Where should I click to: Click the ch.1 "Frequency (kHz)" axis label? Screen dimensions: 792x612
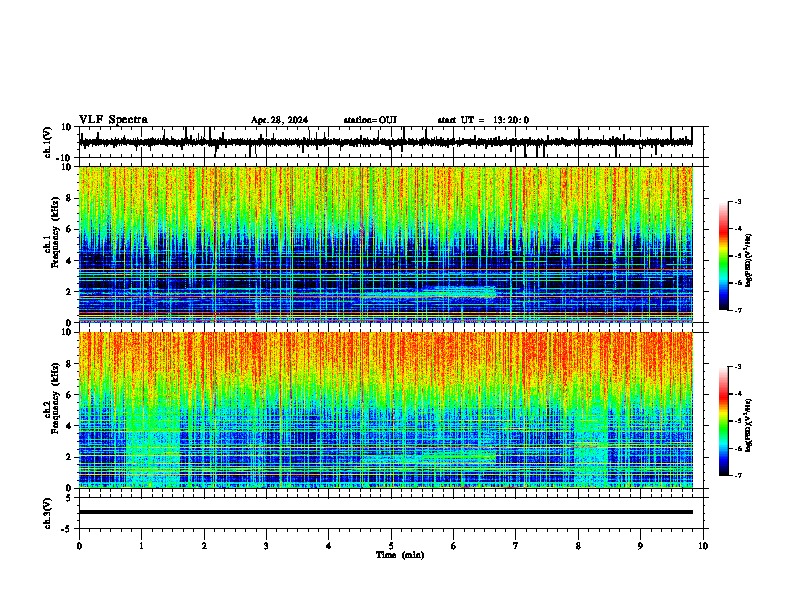pos(56,233)
